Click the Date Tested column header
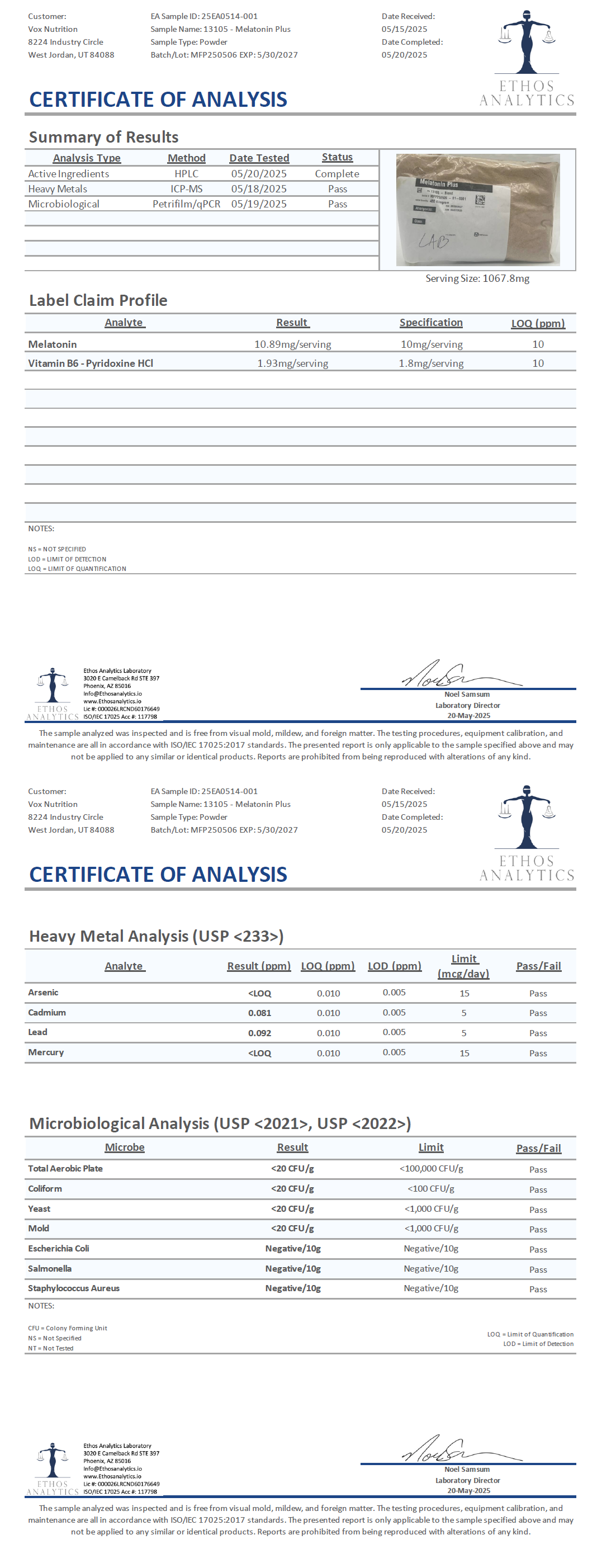602x1568 pixels. pos(259,158)
